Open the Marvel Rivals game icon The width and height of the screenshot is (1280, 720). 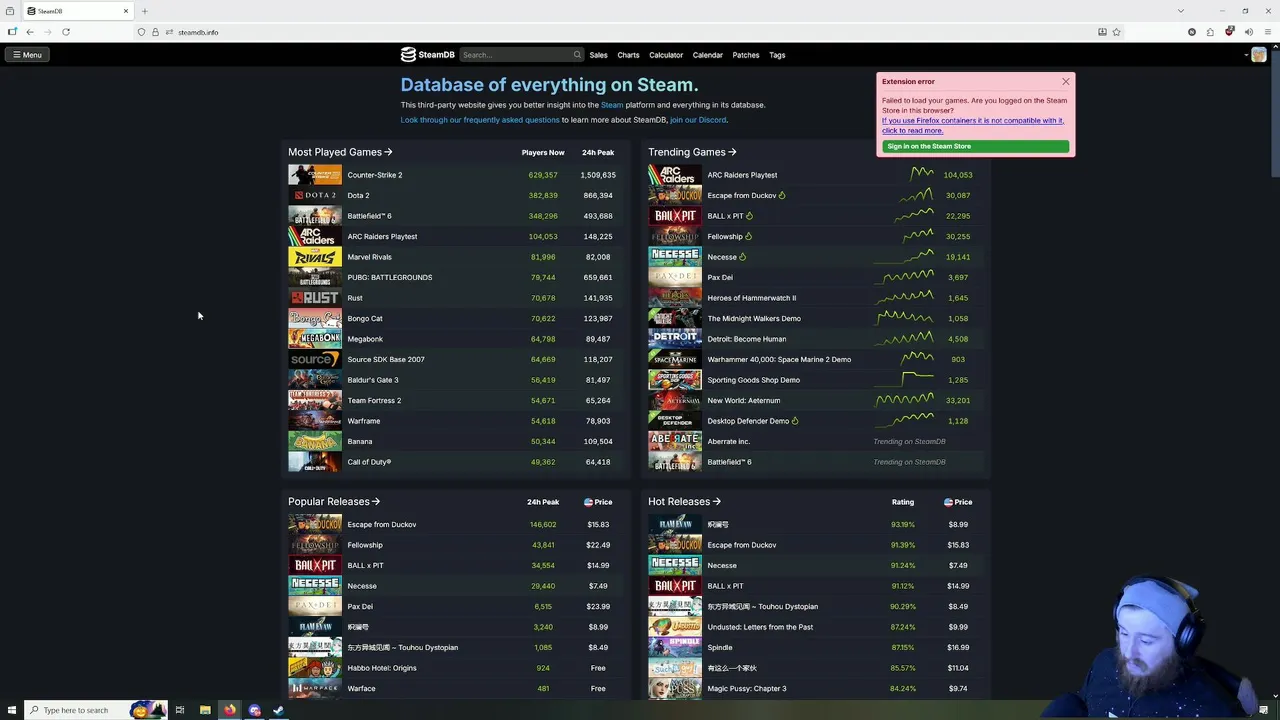[315, 257]
